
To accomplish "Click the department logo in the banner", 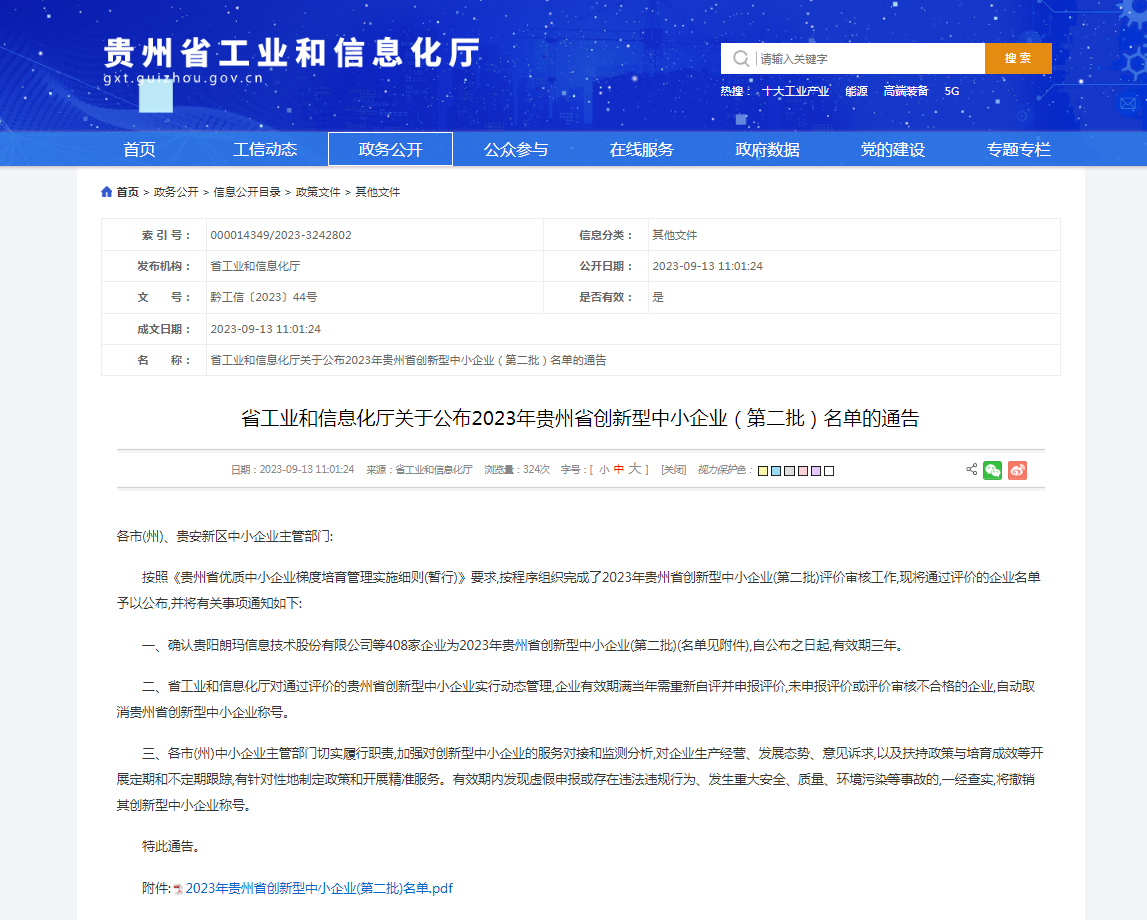I will (290, 55).
